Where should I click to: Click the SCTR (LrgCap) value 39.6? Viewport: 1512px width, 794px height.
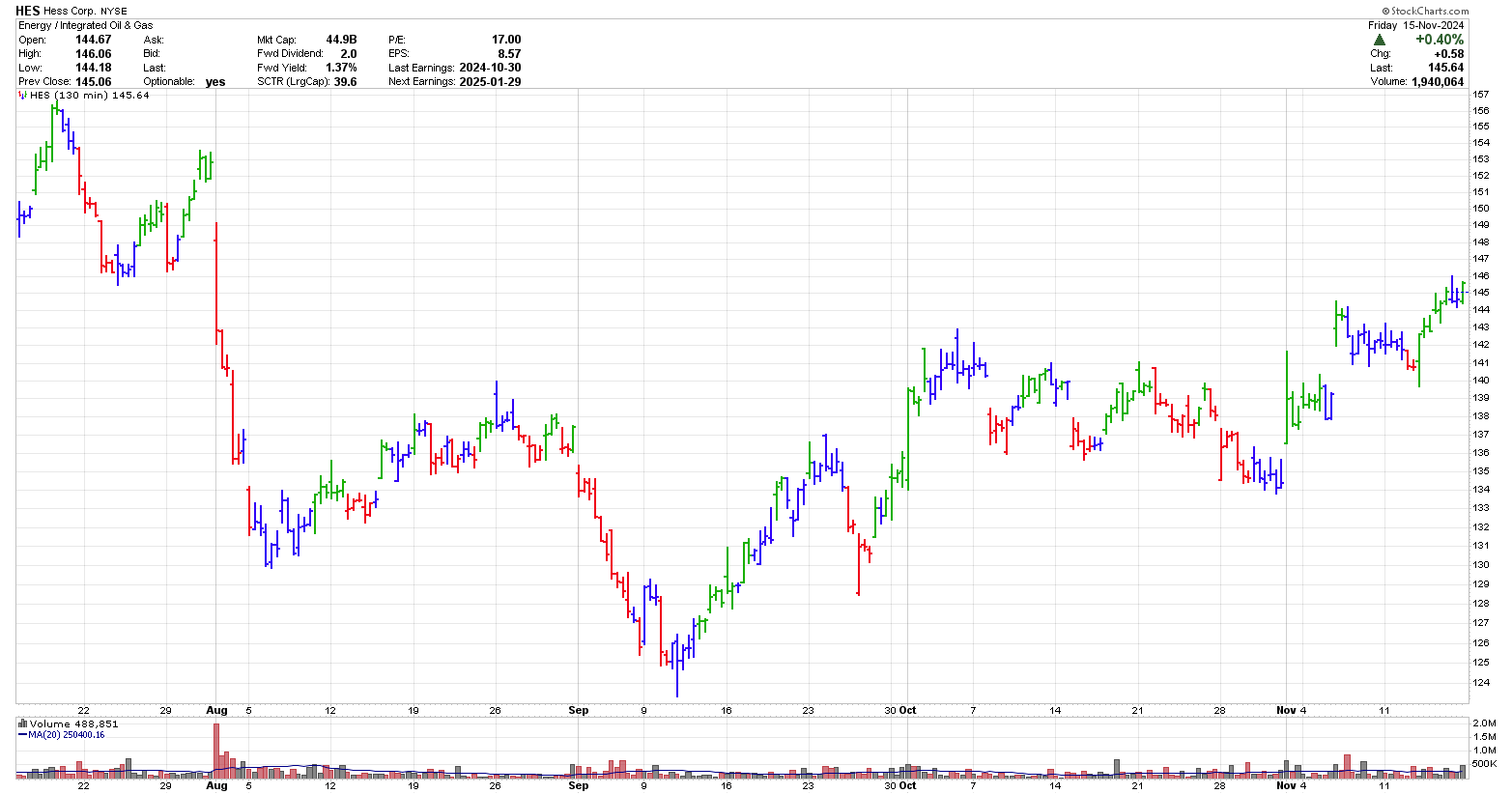coord(345,82)
